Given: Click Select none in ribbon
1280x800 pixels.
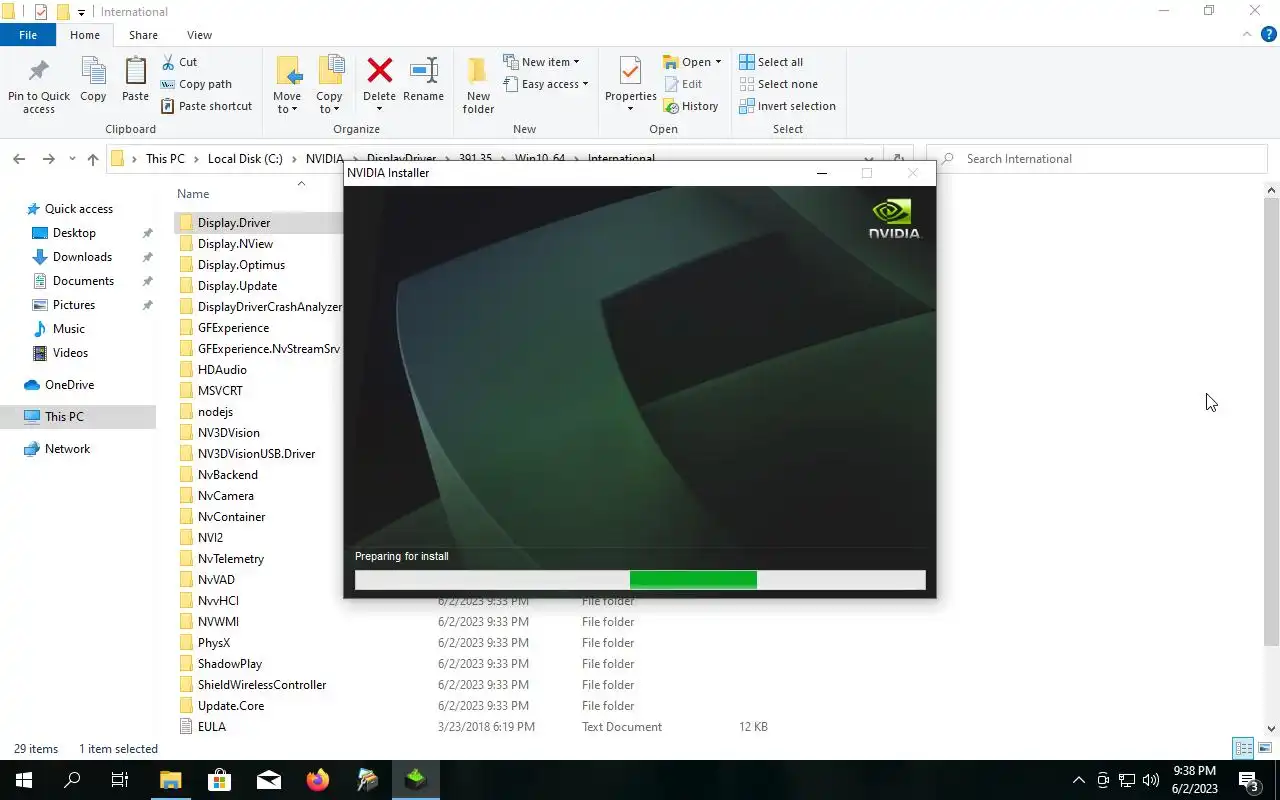Looking at the screenshot, I should coord(778,84).
